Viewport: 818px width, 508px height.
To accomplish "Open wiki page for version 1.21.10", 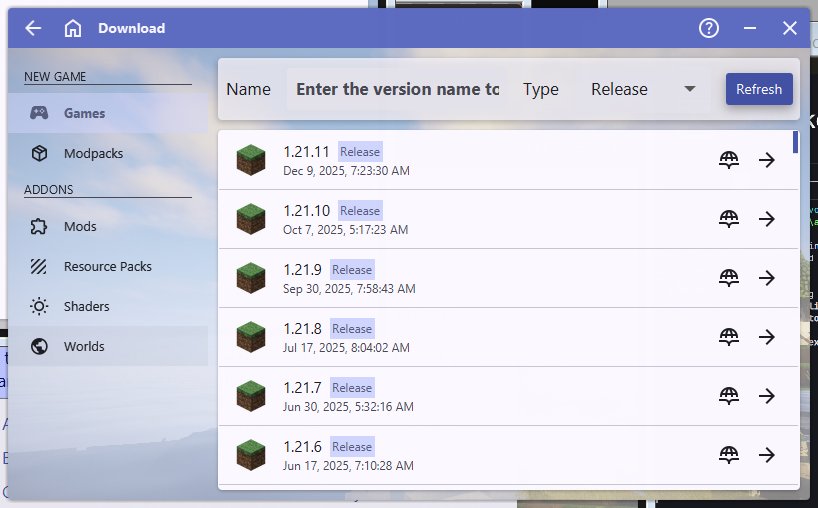I will pyautogui.click(x=729, y=219).
